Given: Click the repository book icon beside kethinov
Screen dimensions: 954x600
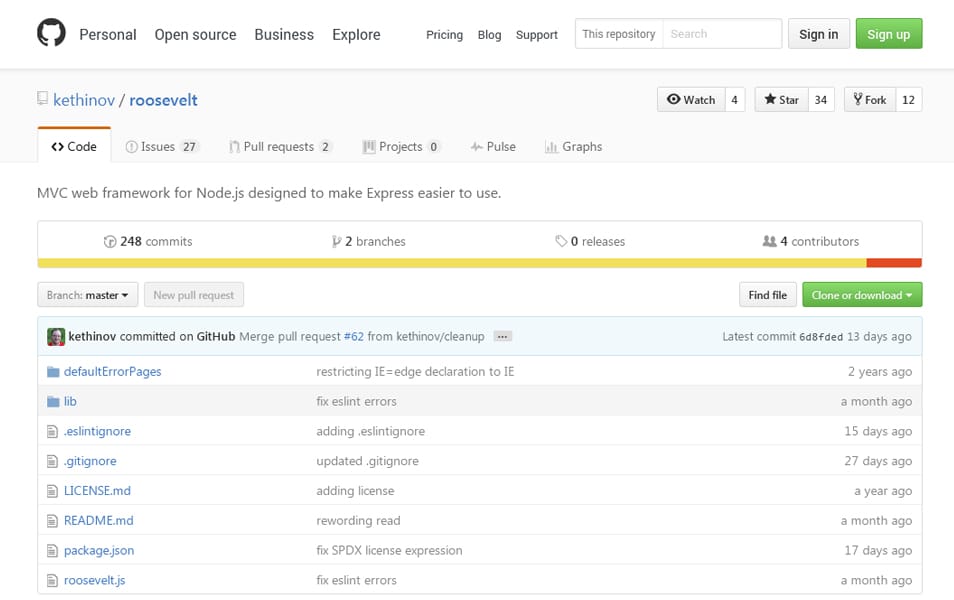Looking at the screenshot, I should click(43, 99).
